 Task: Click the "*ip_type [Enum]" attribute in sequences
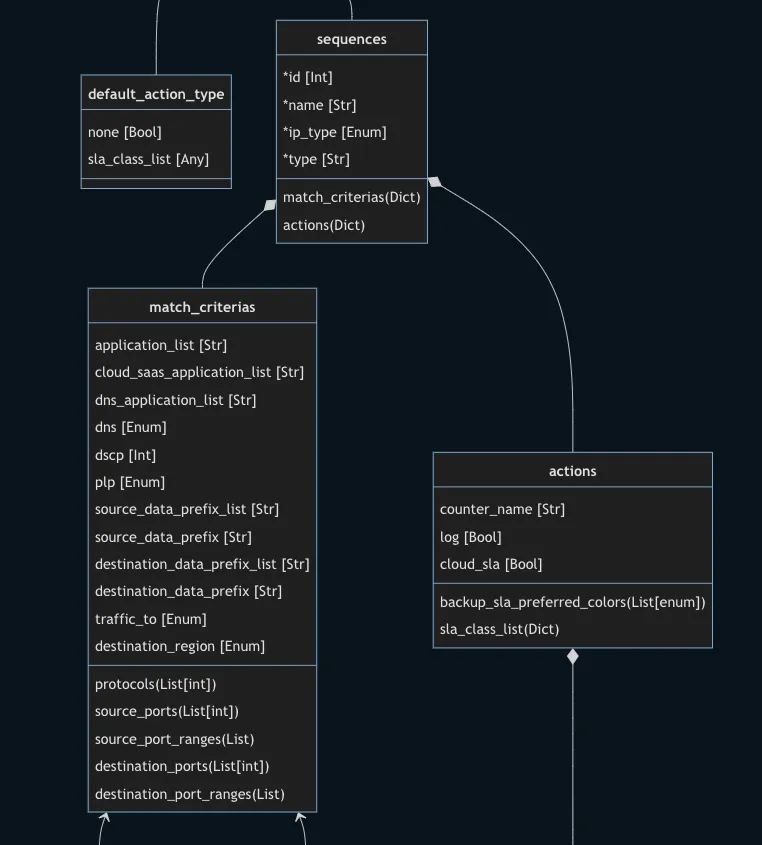coord(335,132)
